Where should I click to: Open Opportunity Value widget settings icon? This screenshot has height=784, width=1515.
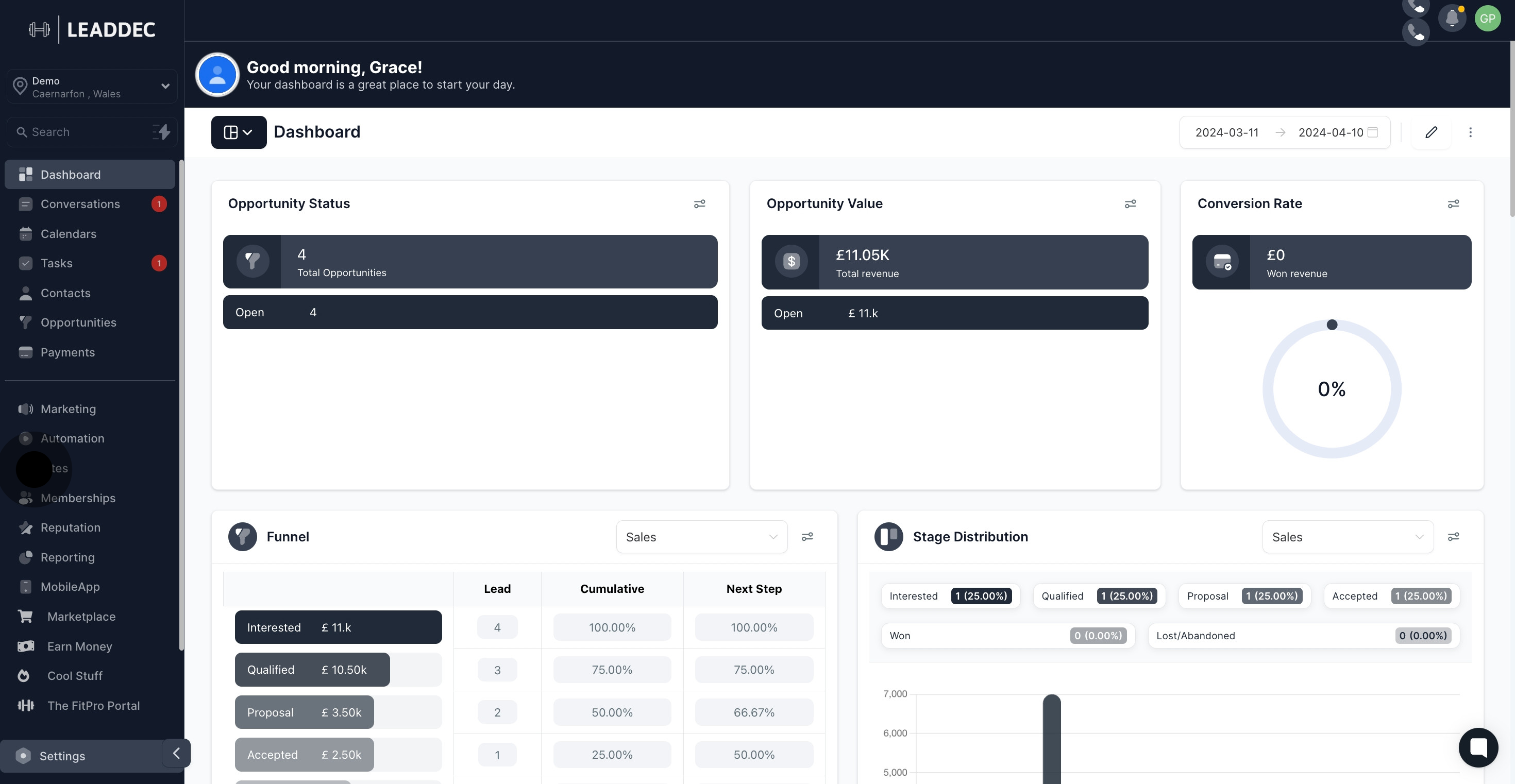click(x=1131, y=204)
